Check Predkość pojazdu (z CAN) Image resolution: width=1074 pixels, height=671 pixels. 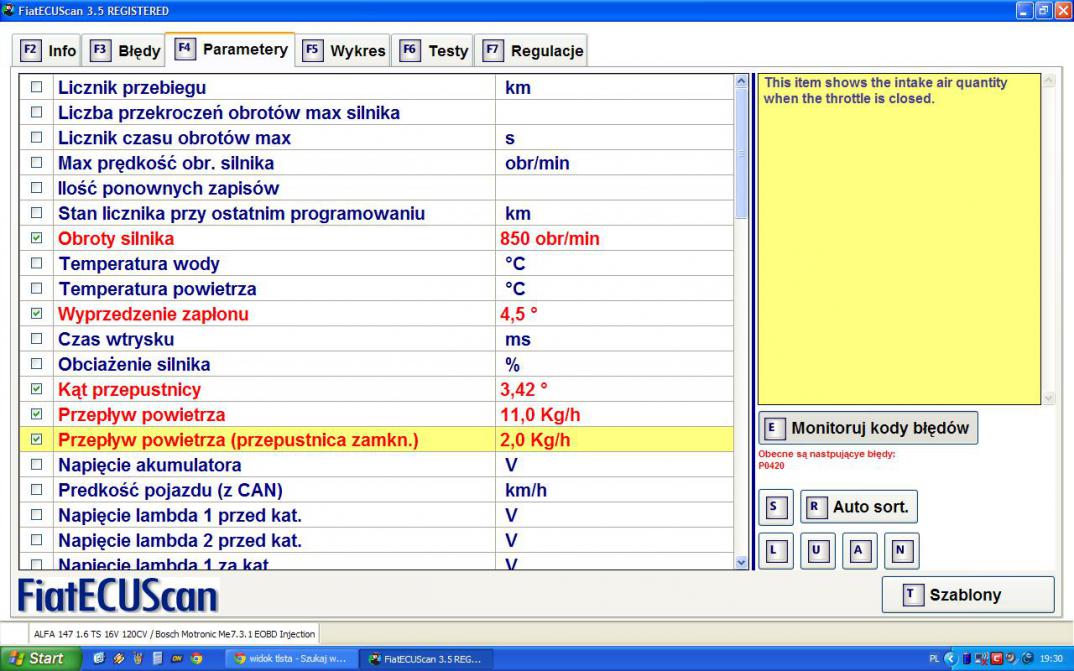[36, 490]
